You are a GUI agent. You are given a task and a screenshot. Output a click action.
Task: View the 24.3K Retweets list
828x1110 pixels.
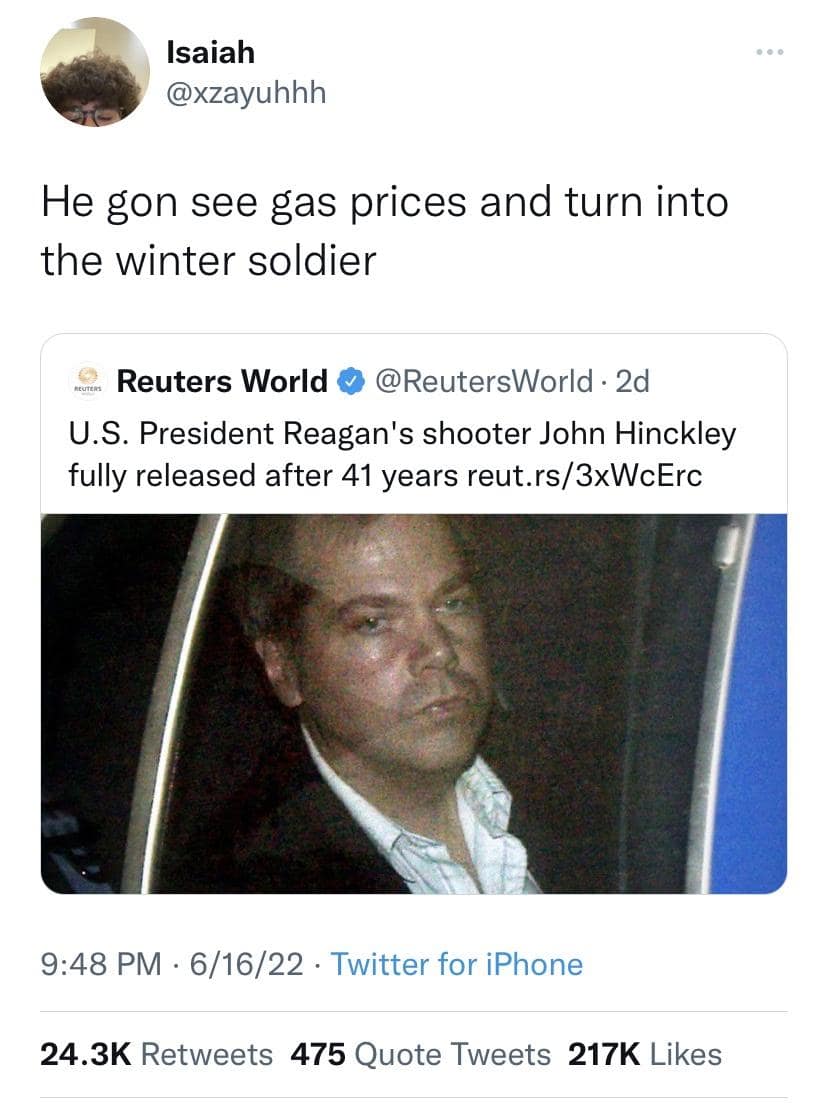pos(155,1053)
